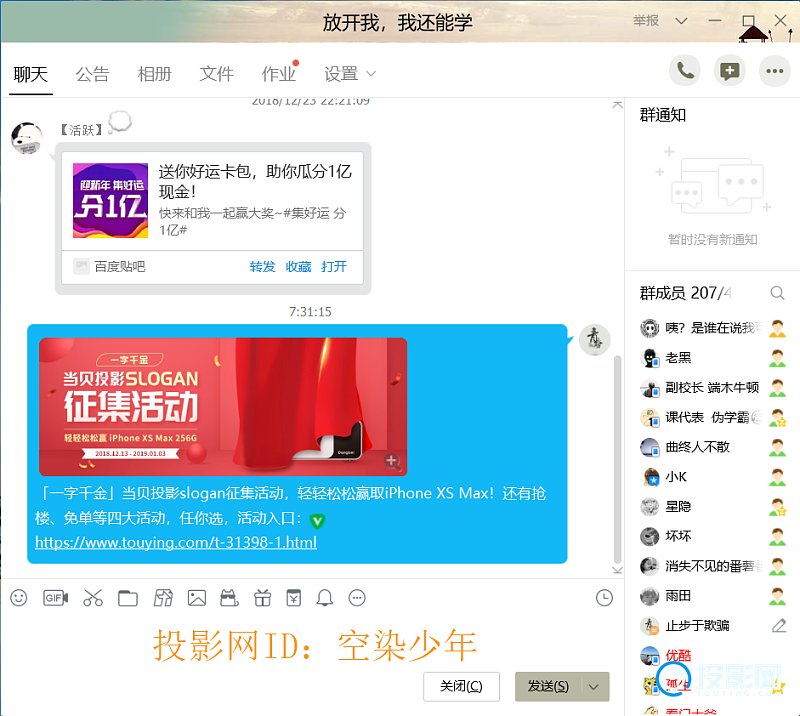Click 举报 in the title bar
800x716 pixels.
click(x=646, y=20)
